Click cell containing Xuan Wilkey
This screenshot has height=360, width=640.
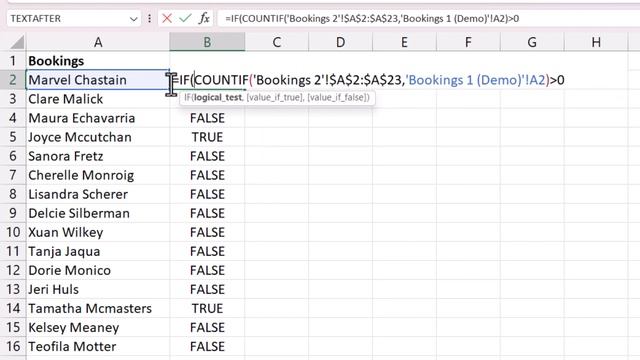98,232
